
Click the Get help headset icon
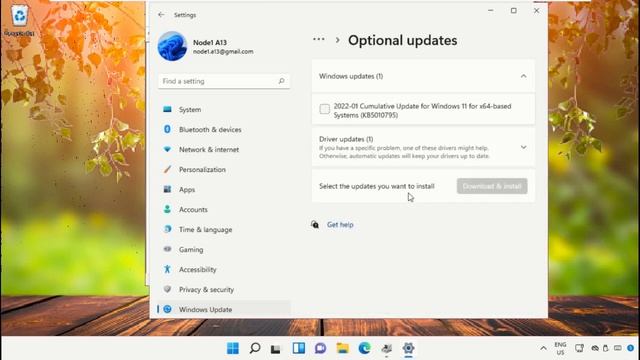(315, 224)
